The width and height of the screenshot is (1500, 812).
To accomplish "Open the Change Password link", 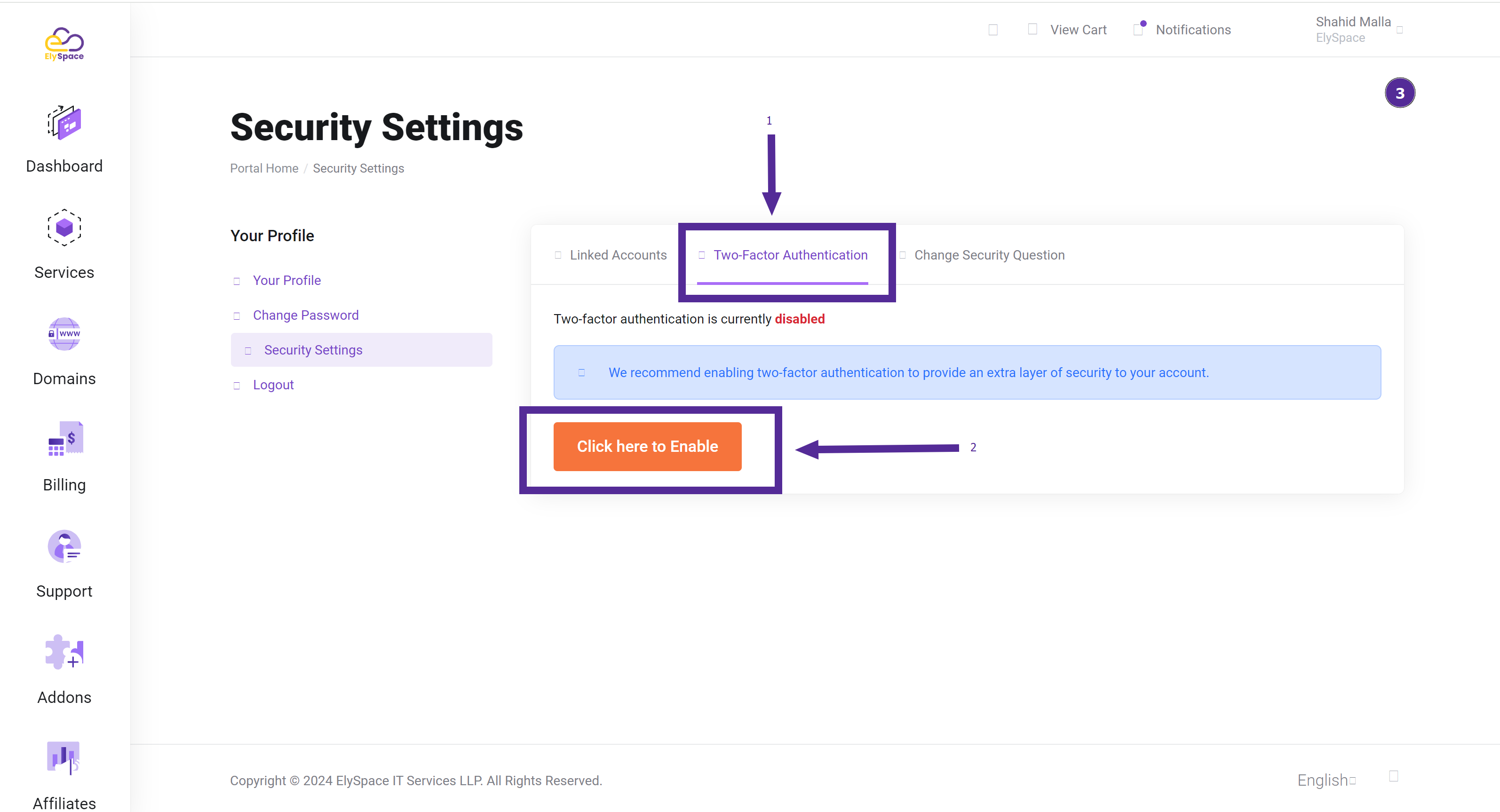I will tap(306, 315).
